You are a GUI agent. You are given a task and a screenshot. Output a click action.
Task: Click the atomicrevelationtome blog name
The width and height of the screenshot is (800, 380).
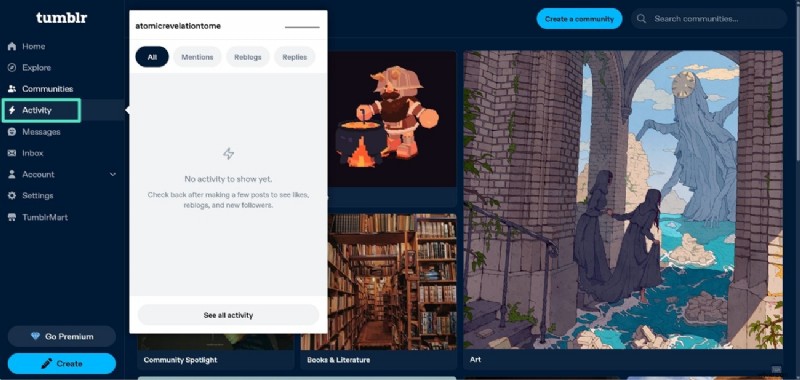[178, 26]
